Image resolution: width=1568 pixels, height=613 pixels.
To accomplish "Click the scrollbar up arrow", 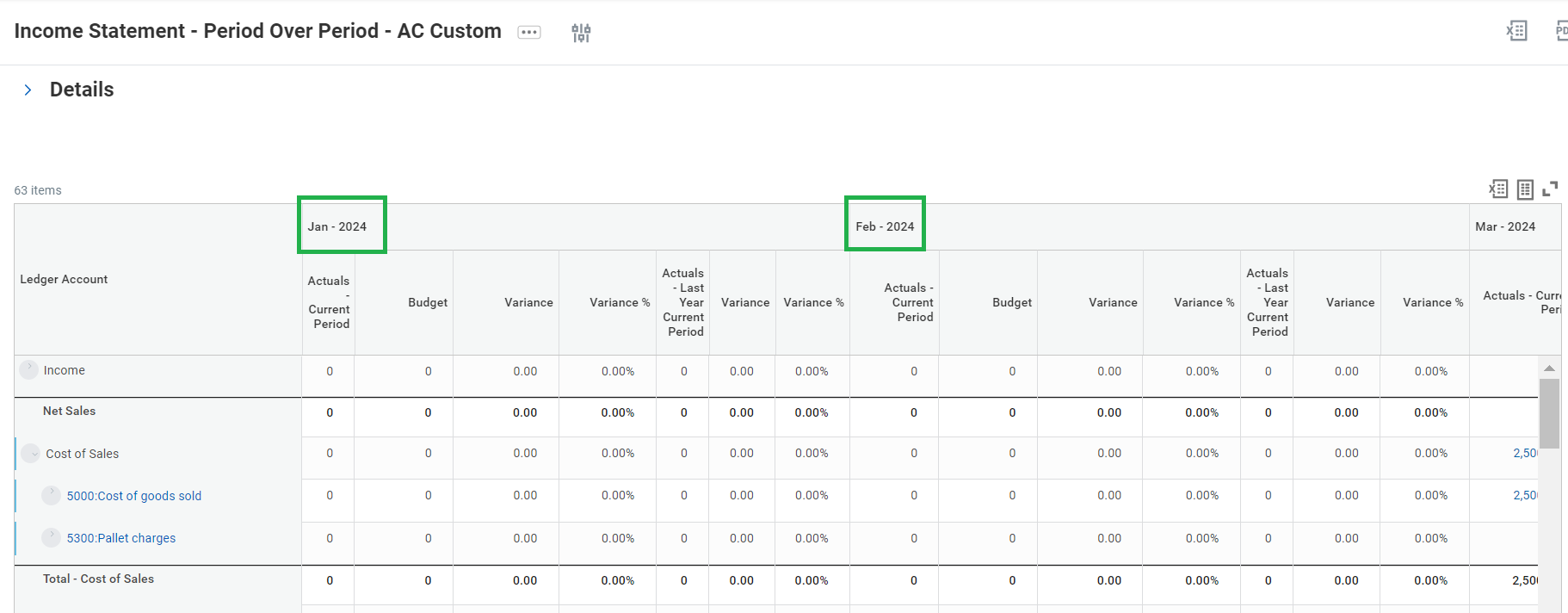I will (1549, 368).
